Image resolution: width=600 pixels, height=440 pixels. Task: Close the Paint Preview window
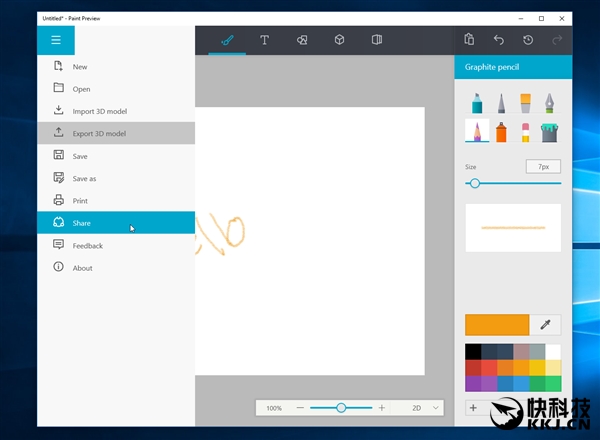[x=562, y=18]
